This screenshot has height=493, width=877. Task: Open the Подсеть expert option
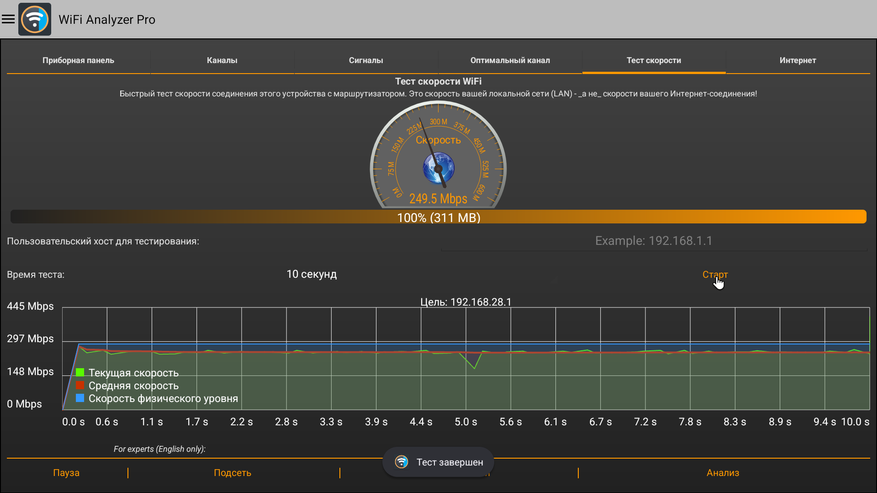[232, 473]
